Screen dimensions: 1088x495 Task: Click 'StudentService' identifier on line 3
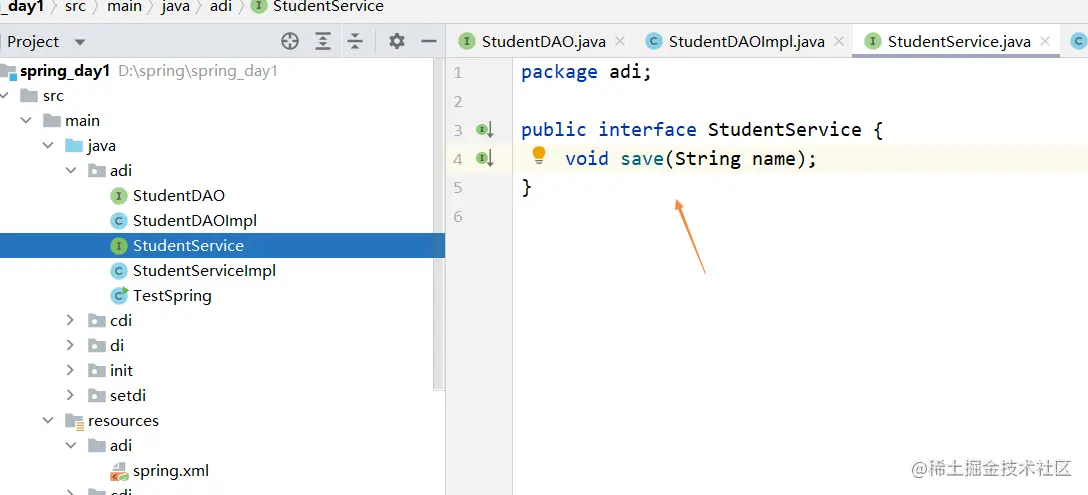click(x=784, y=130)
